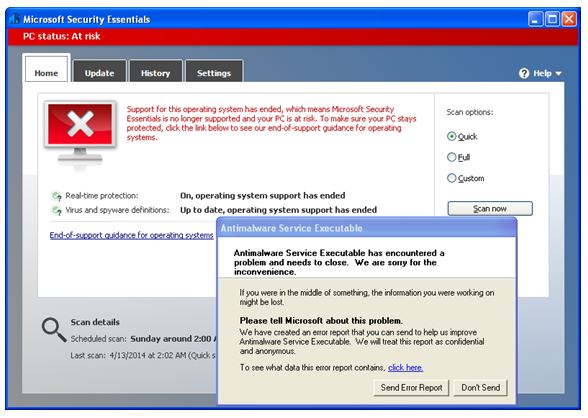
Task: Click the Antimalware Service Executable dialog title bar
Action: pos(367,228)
